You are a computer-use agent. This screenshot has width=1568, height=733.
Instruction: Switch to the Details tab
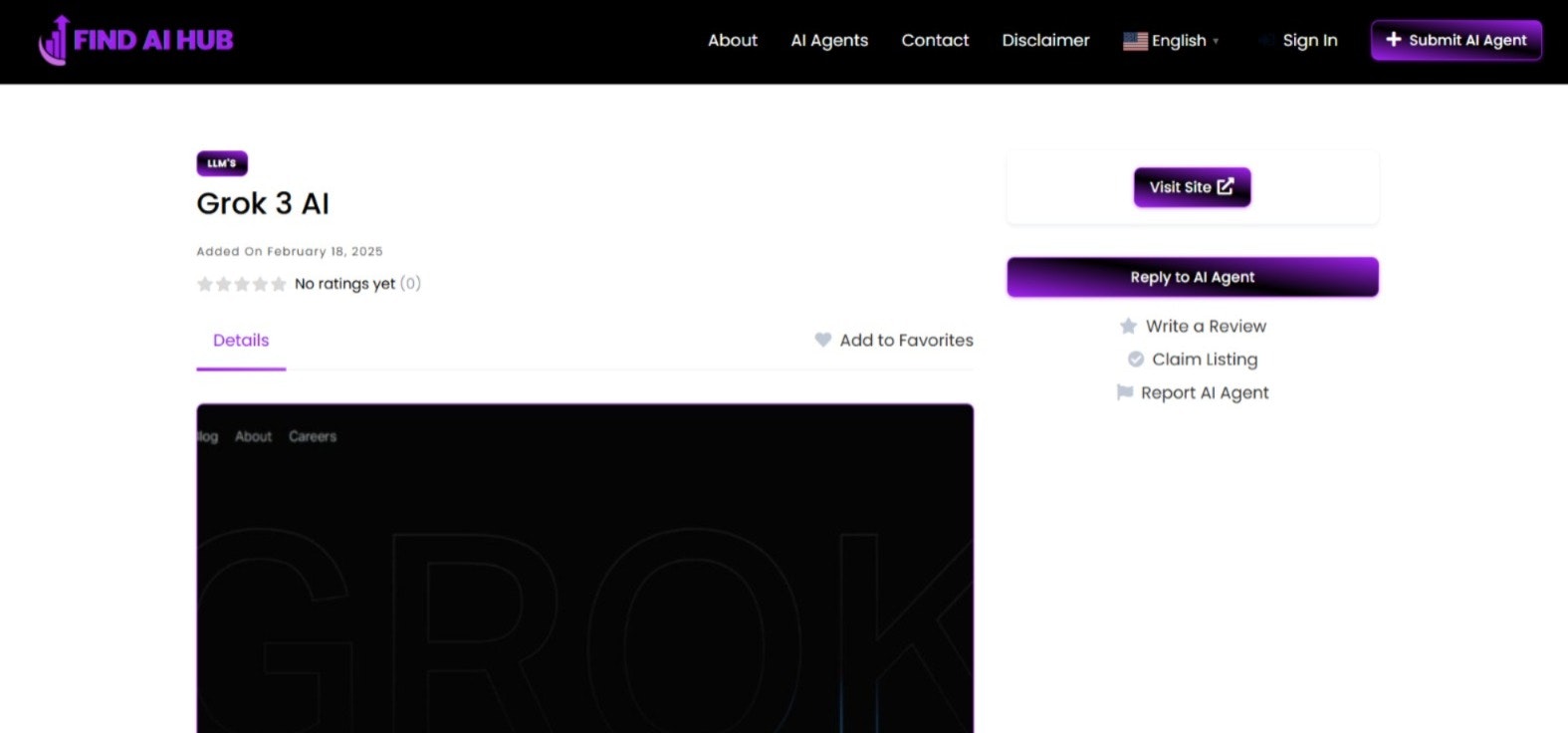[x=241, y=341]
